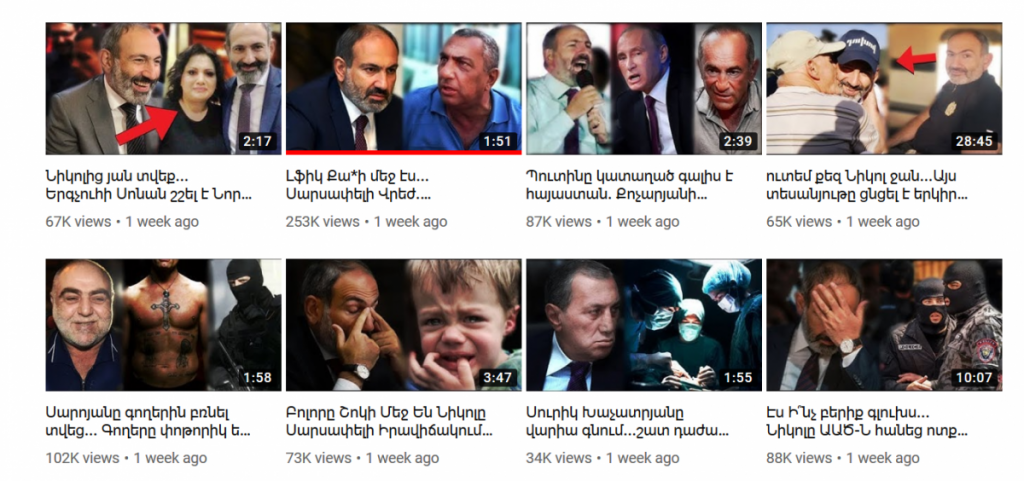
Task: Click the '253K views • 1 week ago' metadata line
Action: click(x=366, y=222)
